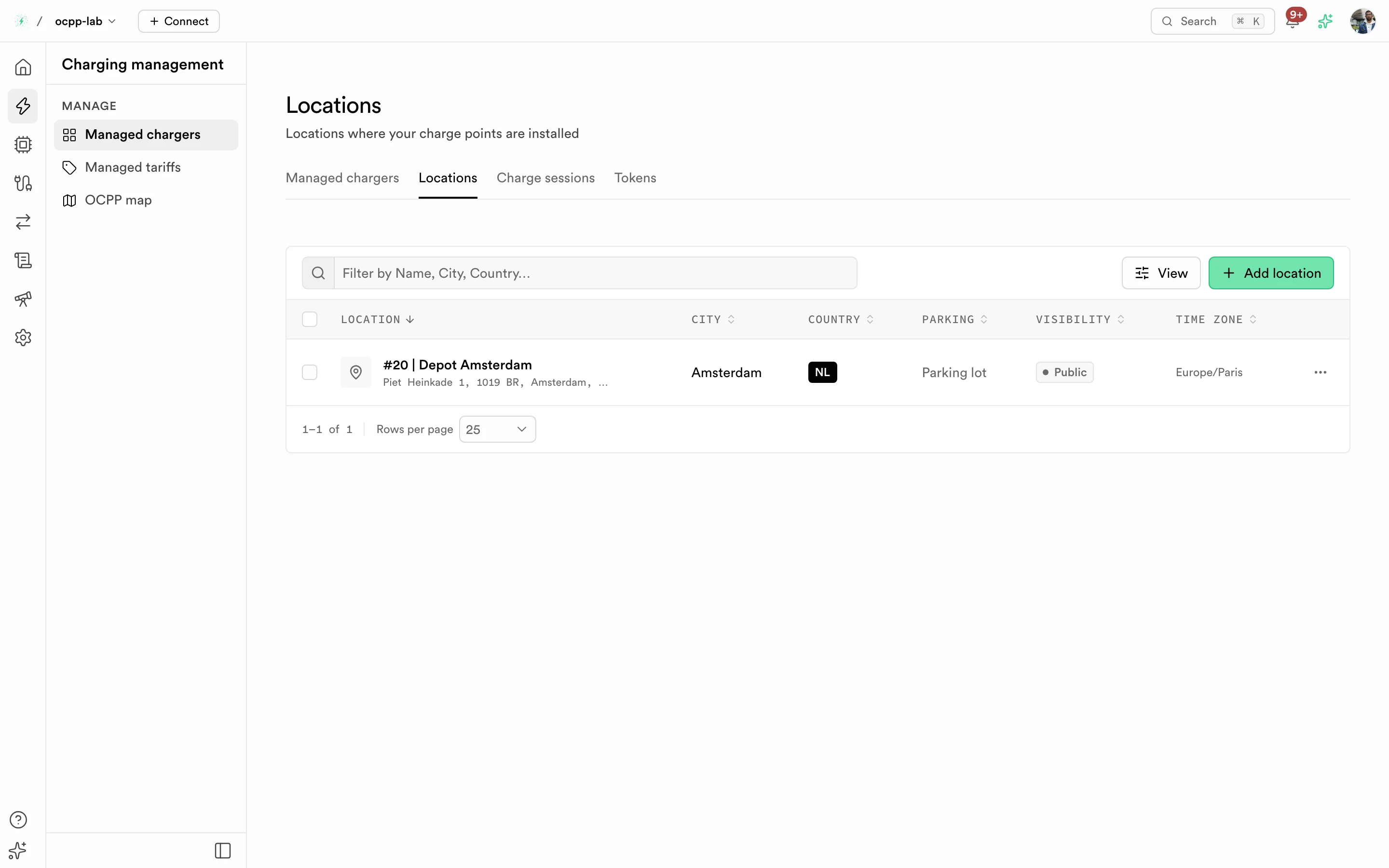Click the Piet Heinkade address text
Image resolution: width=1389 pixels, height=868 pixels.
click(495, 383)
